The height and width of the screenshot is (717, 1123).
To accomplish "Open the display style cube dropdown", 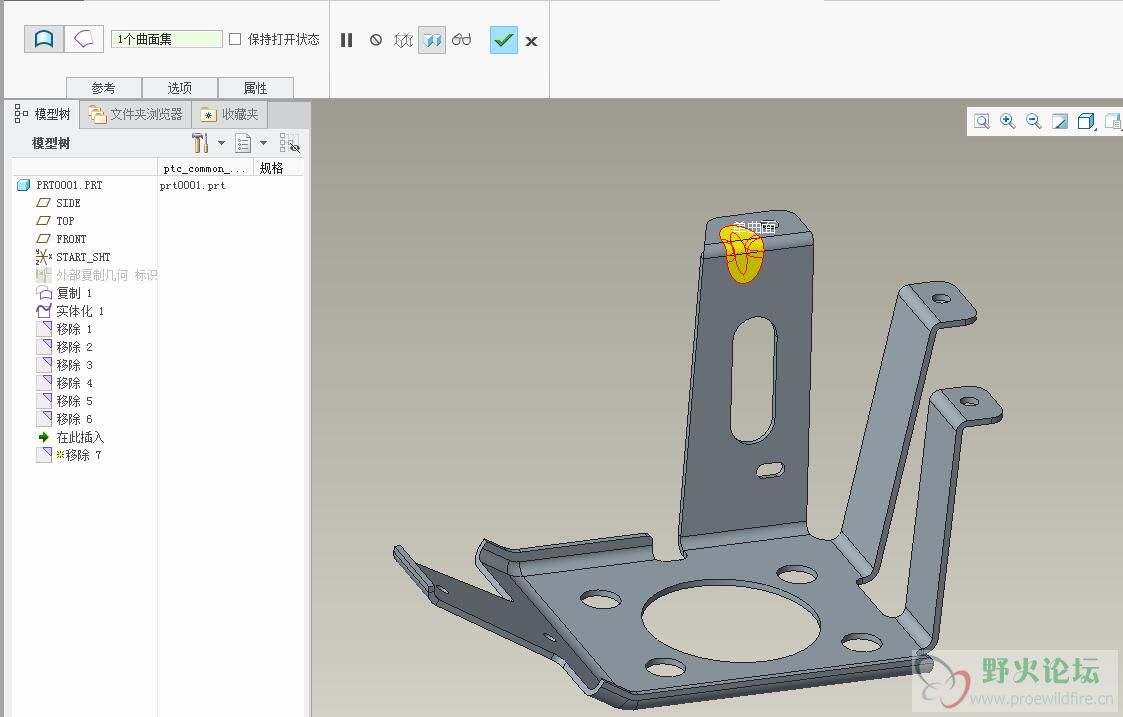I will click(1086, 121).
